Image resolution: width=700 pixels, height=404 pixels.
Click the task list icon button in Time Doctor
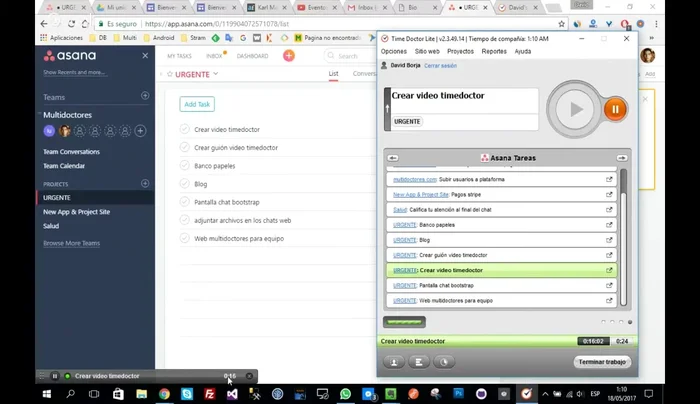tap(419, 362)
